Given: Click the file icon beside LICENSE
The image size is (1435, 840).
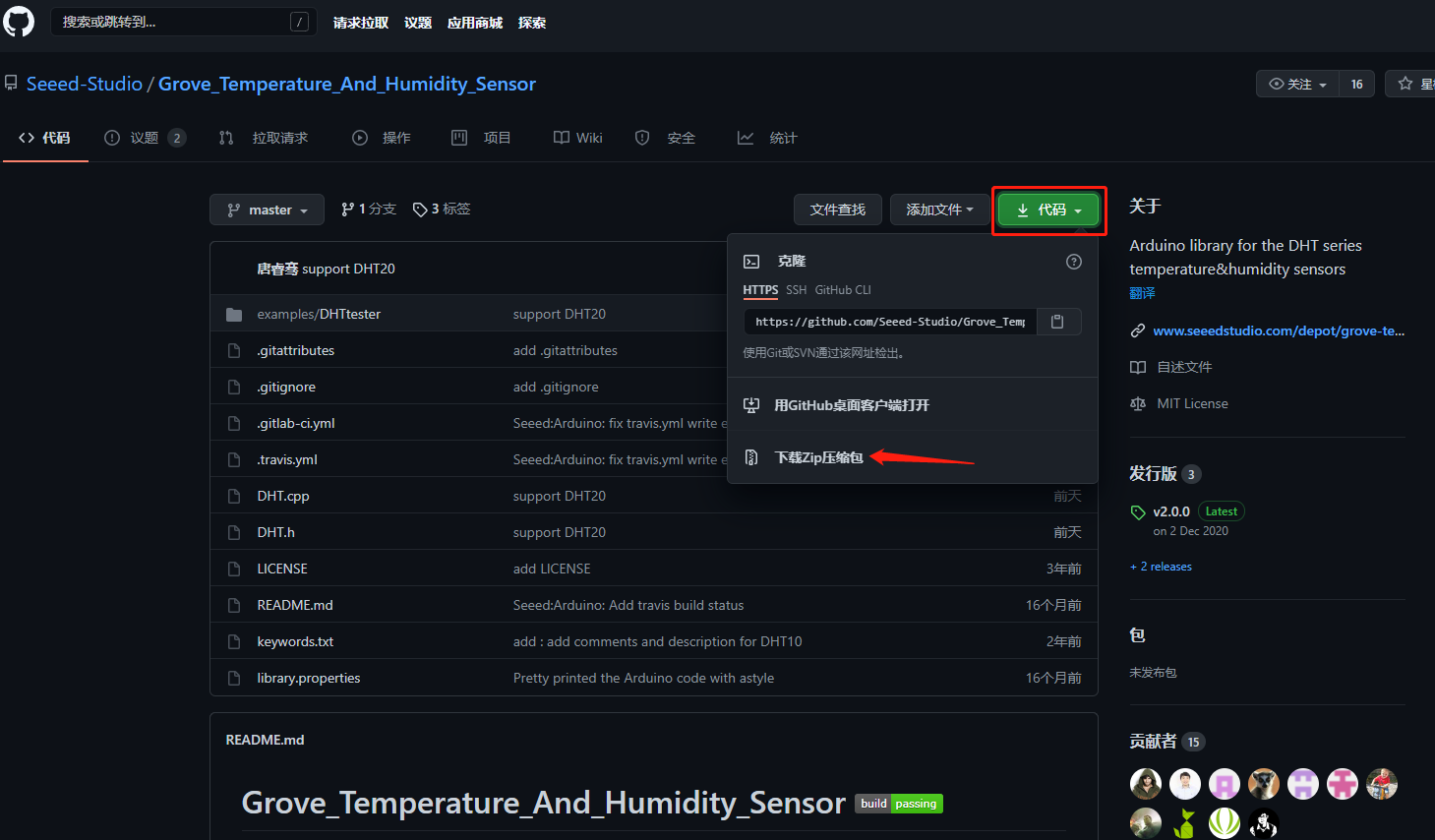Looking at the screenshot, I should (x=234, y=570).
